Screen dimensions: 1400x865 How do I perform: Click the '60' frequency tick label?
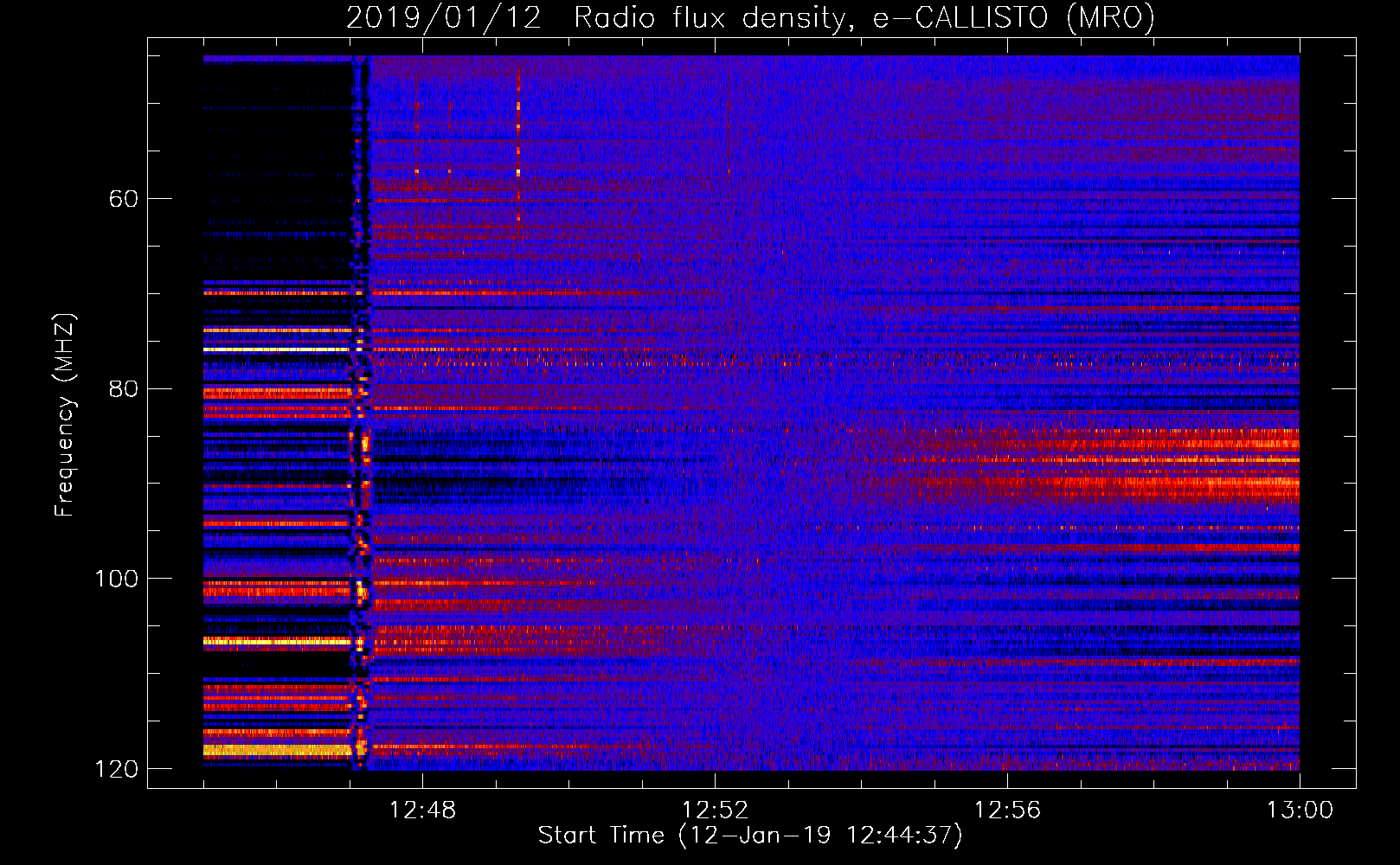[x=124, y=199]
